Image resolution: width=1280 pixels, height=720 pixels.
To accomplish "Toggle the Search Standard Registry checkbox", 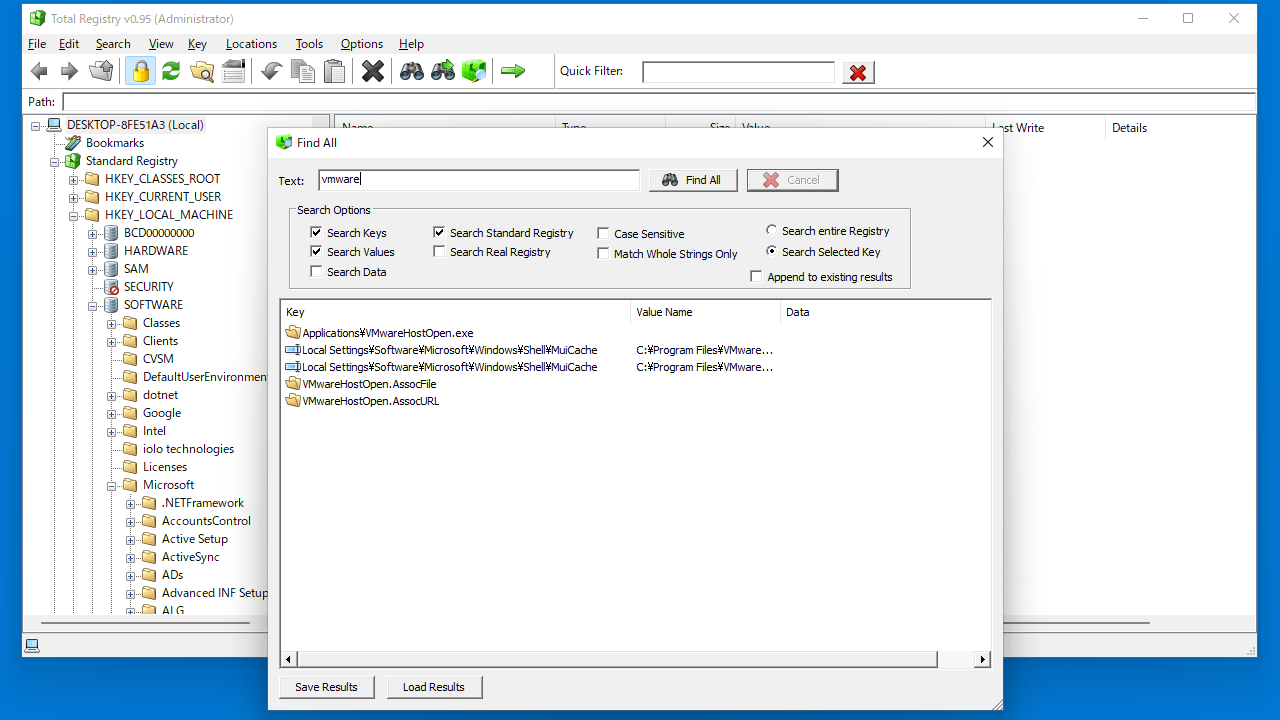I will [439, 233].
